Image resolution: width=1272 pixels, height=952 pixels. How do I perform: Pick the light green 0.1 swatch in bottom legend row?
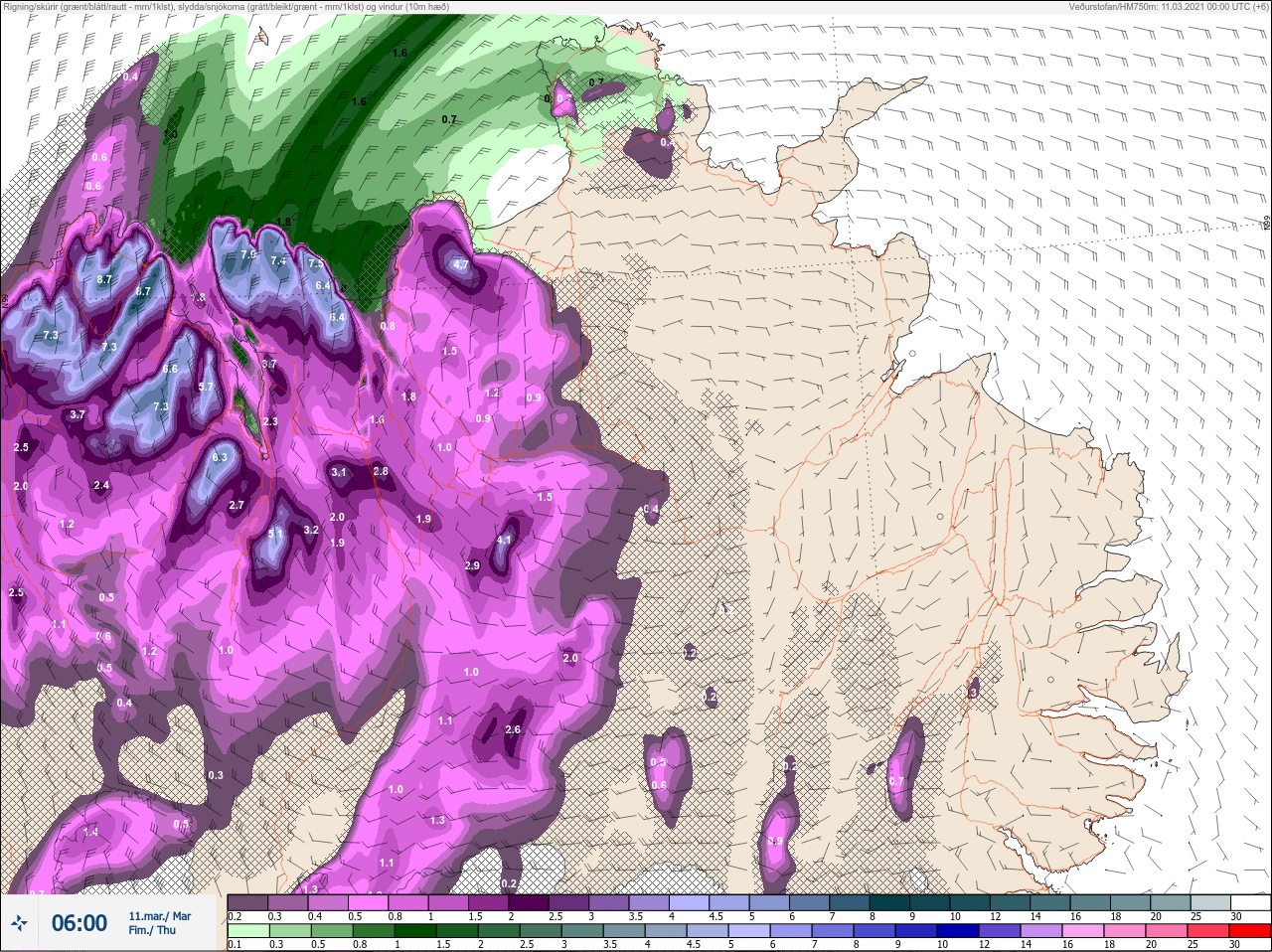point(248,931)
